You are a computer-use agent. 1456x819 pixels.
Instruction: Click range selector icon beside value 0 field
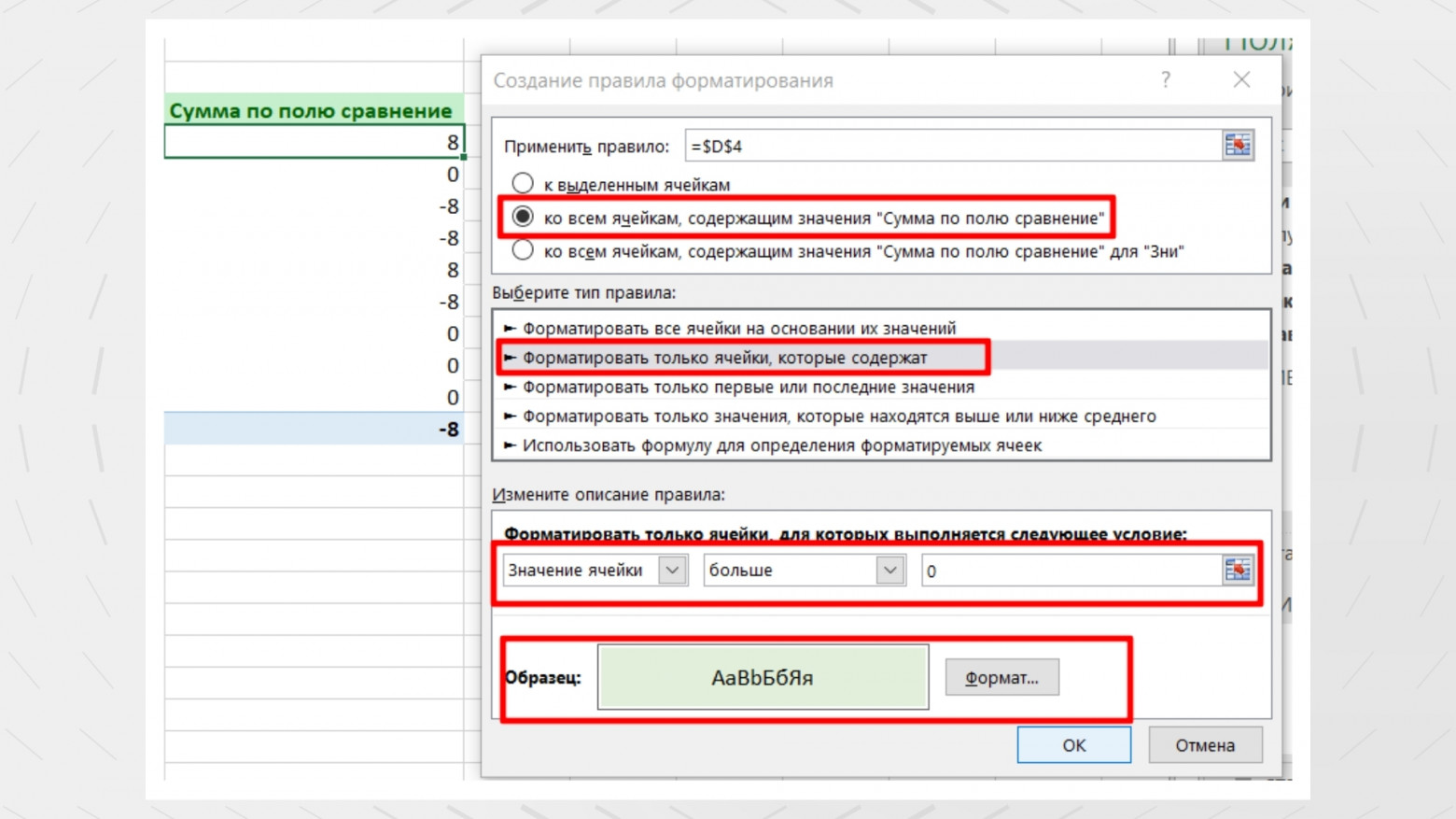pos(1238,570)
